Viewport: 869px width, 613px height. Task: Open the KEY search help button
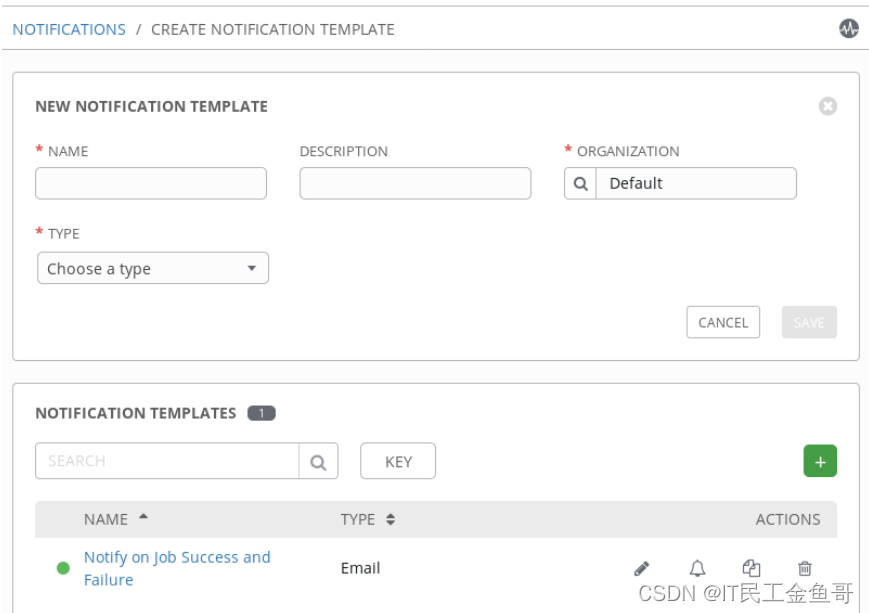[398, 461]
